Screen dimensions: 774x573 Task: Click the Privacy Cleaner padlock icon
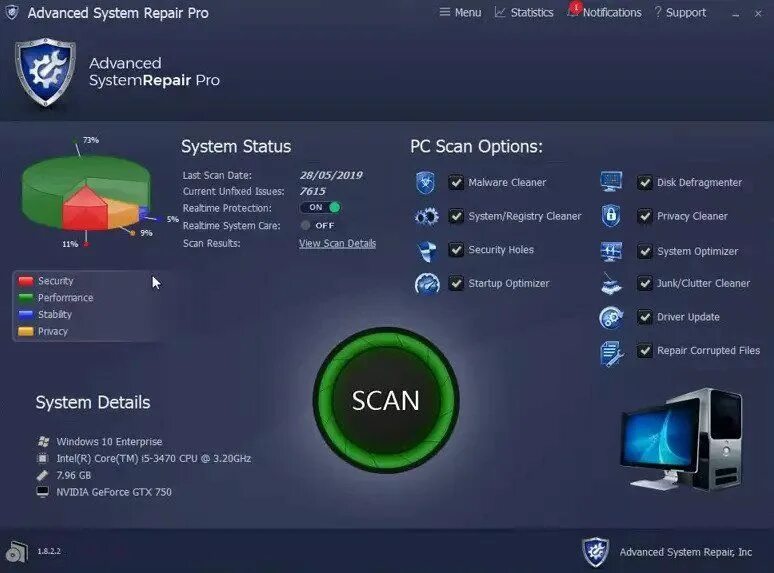coord(611,216)
